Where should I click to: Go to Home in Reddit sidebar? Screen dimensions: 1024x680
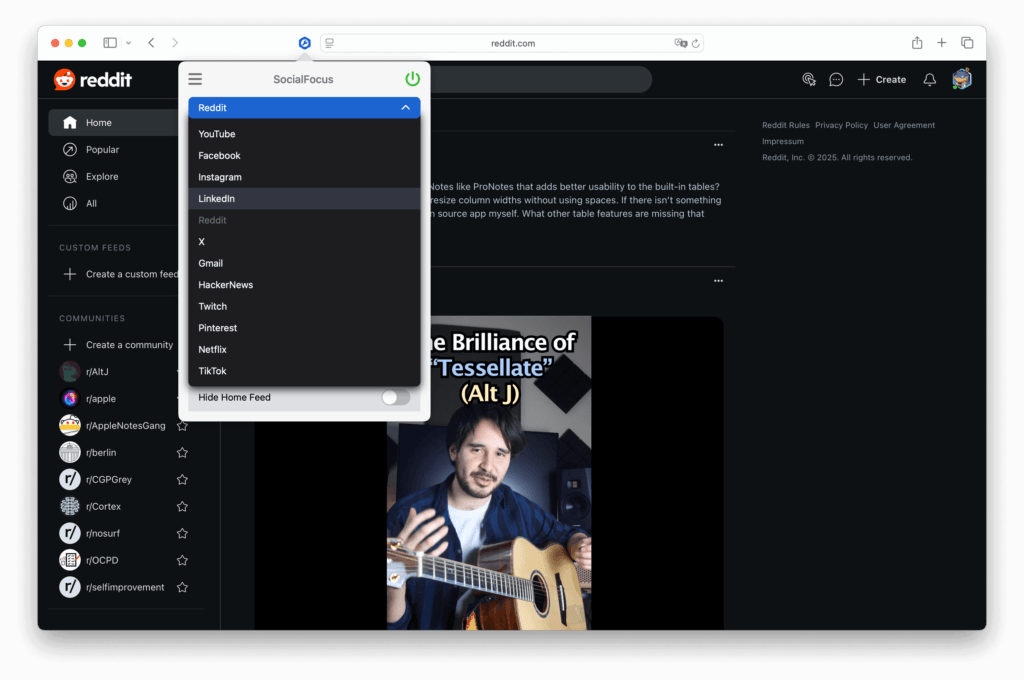(x=114, y=123)
